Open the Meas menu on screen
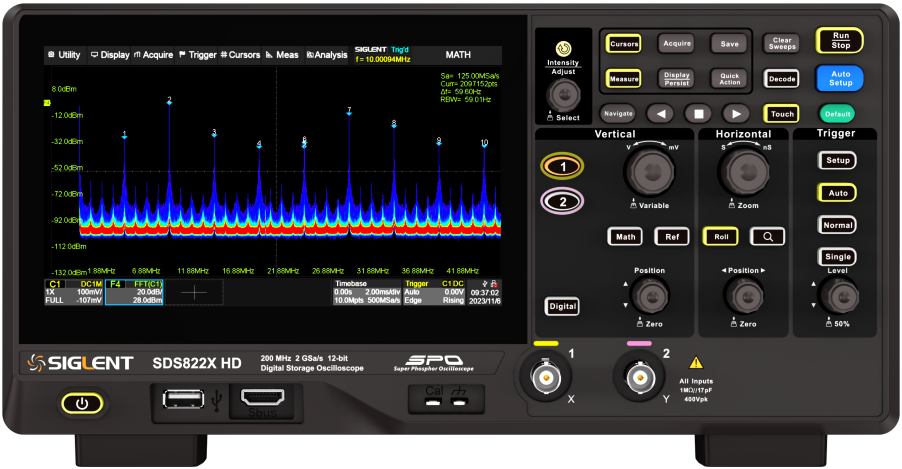902x469 pixels. click(282, 55)
